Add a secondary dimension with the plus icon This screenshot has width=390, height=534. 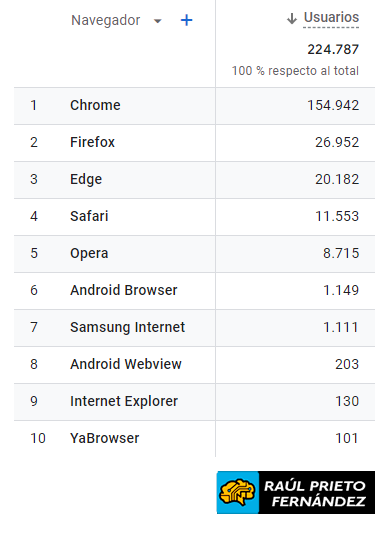(x=186, y=20)
